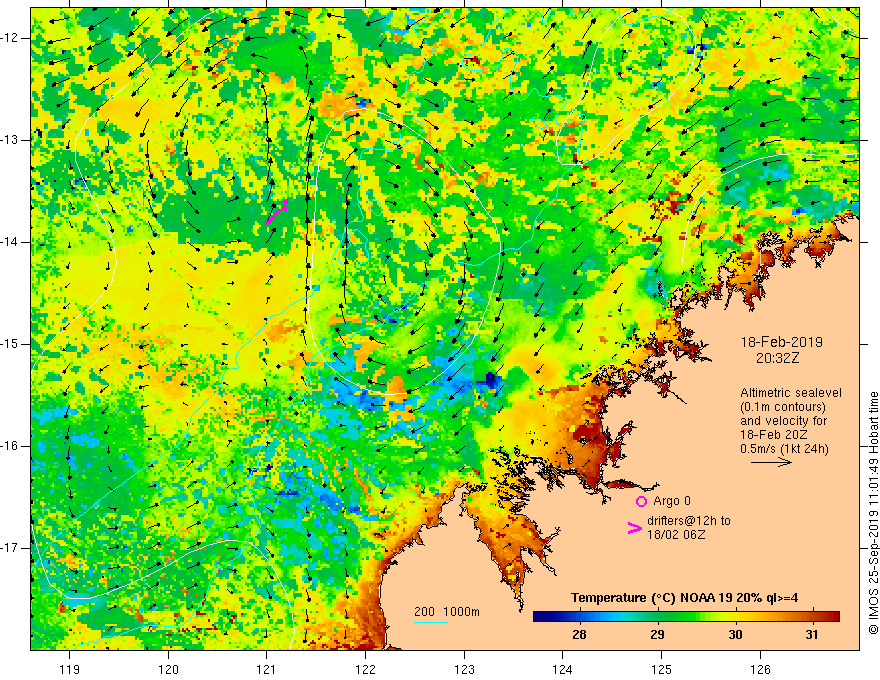Screen dimensions: 880x680
Task: Click longitude axis label 126
Action: coord(760,669)
